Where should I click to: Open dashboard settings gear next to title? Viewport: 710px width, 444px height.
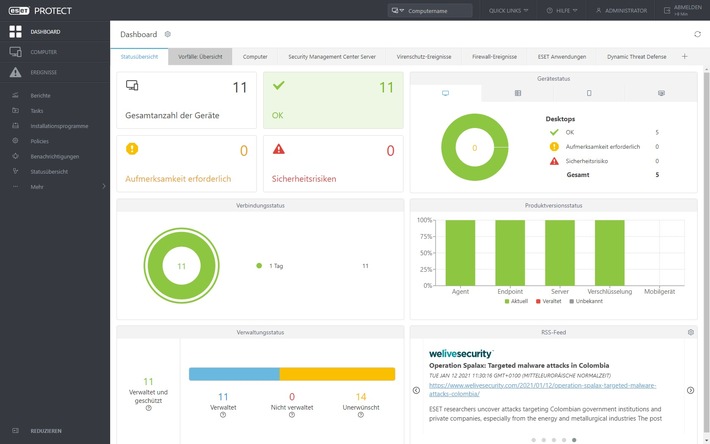pos(168,34)
